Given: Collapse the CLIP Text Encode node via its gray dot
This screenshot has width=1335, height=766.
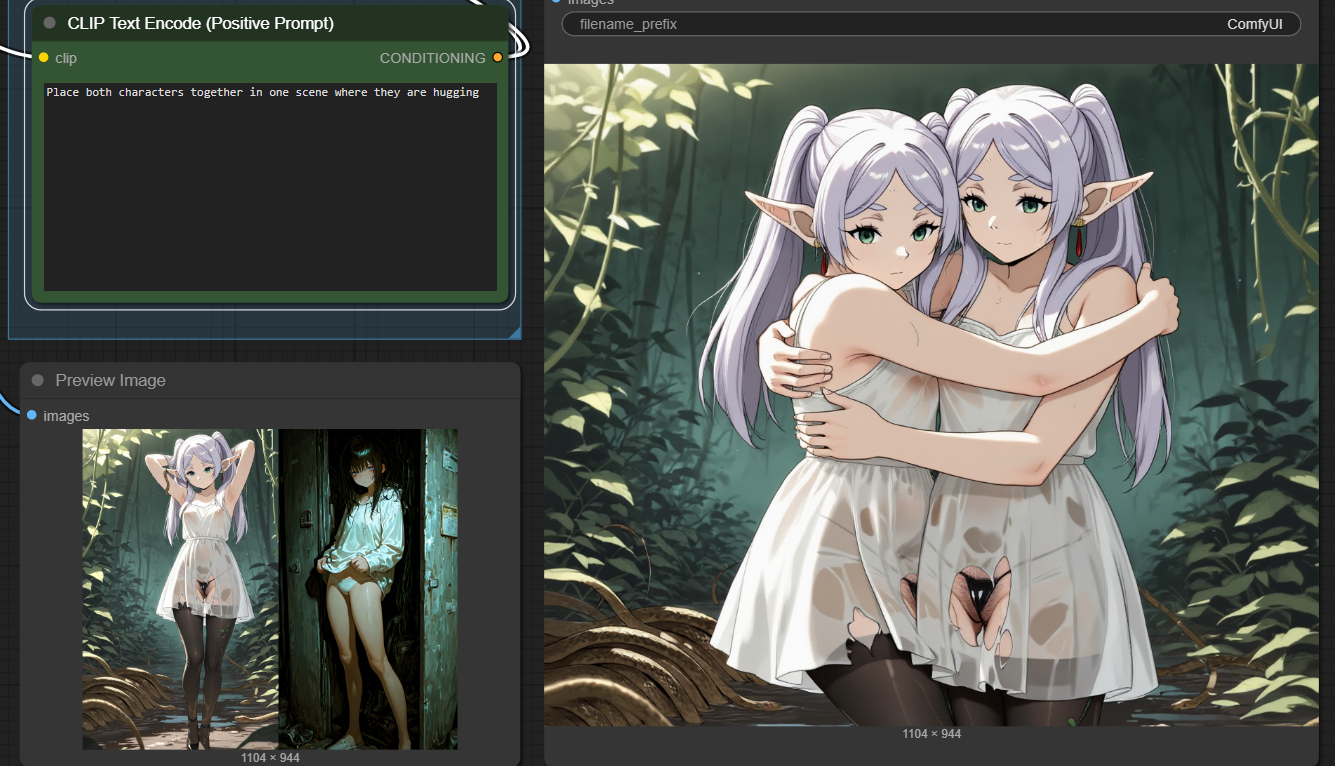Looking at the screenshot, I should 49,23.
